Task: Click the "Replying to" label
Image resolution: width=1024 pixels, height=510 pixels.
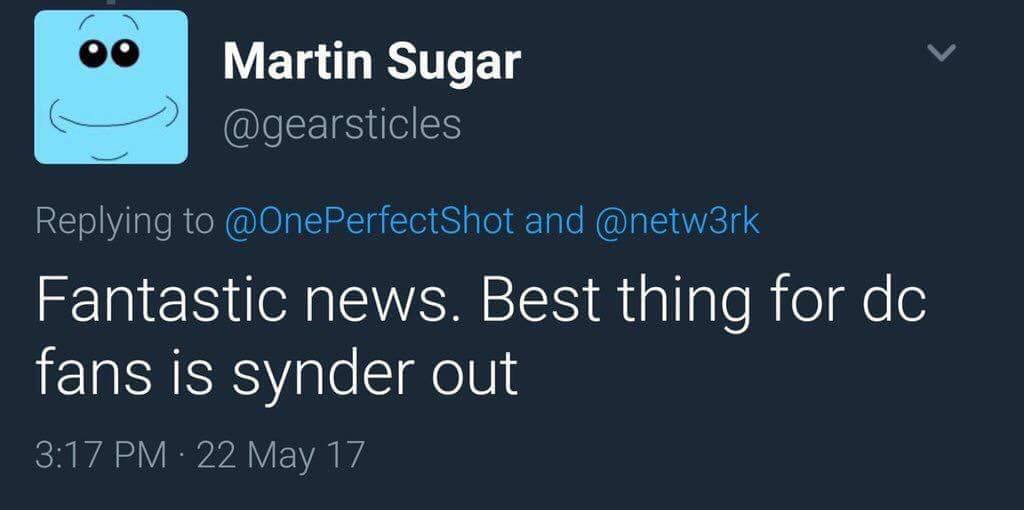Action: [x=124, y=220]
